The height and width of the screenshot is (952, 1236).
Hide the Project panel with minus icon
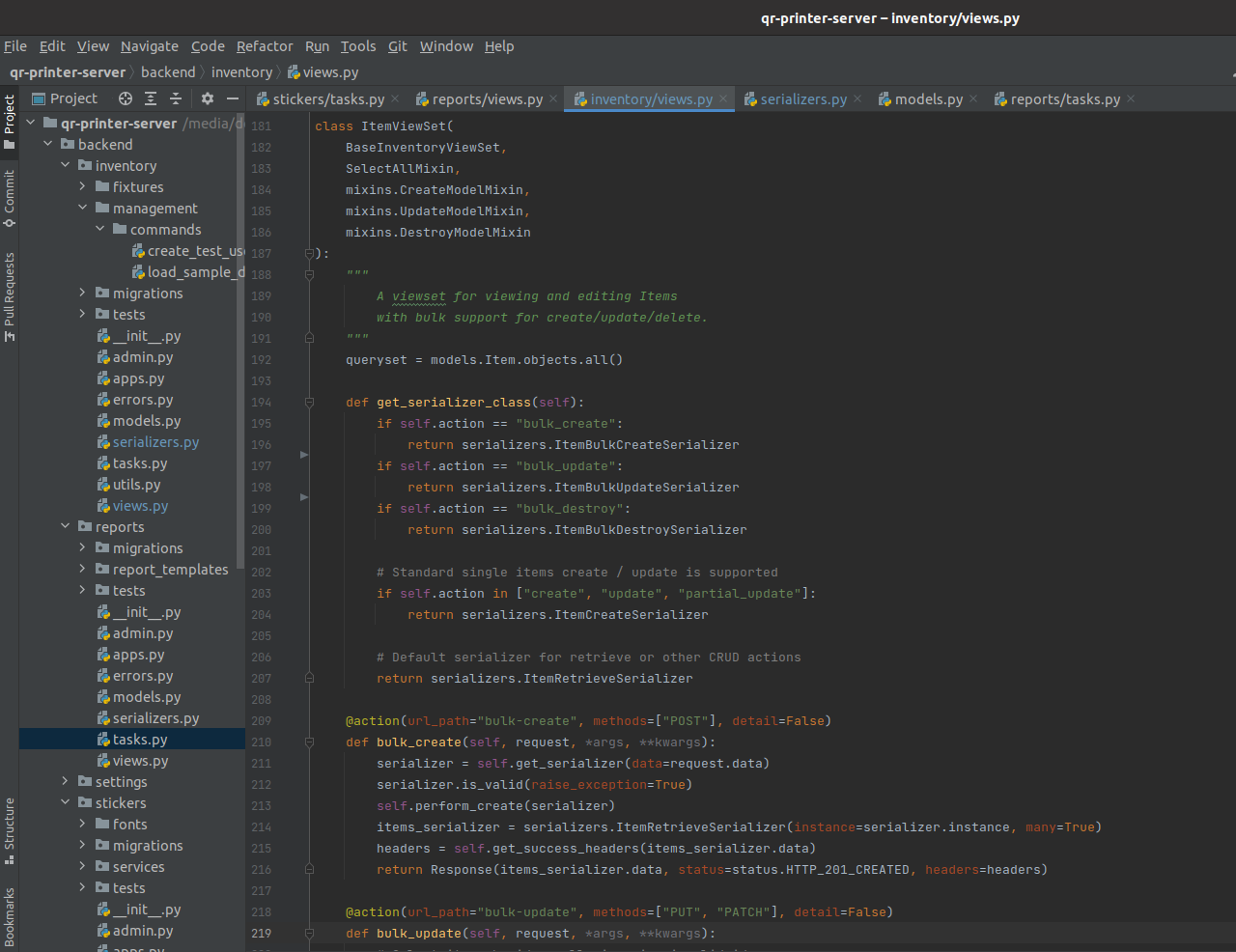coord(233,98)
